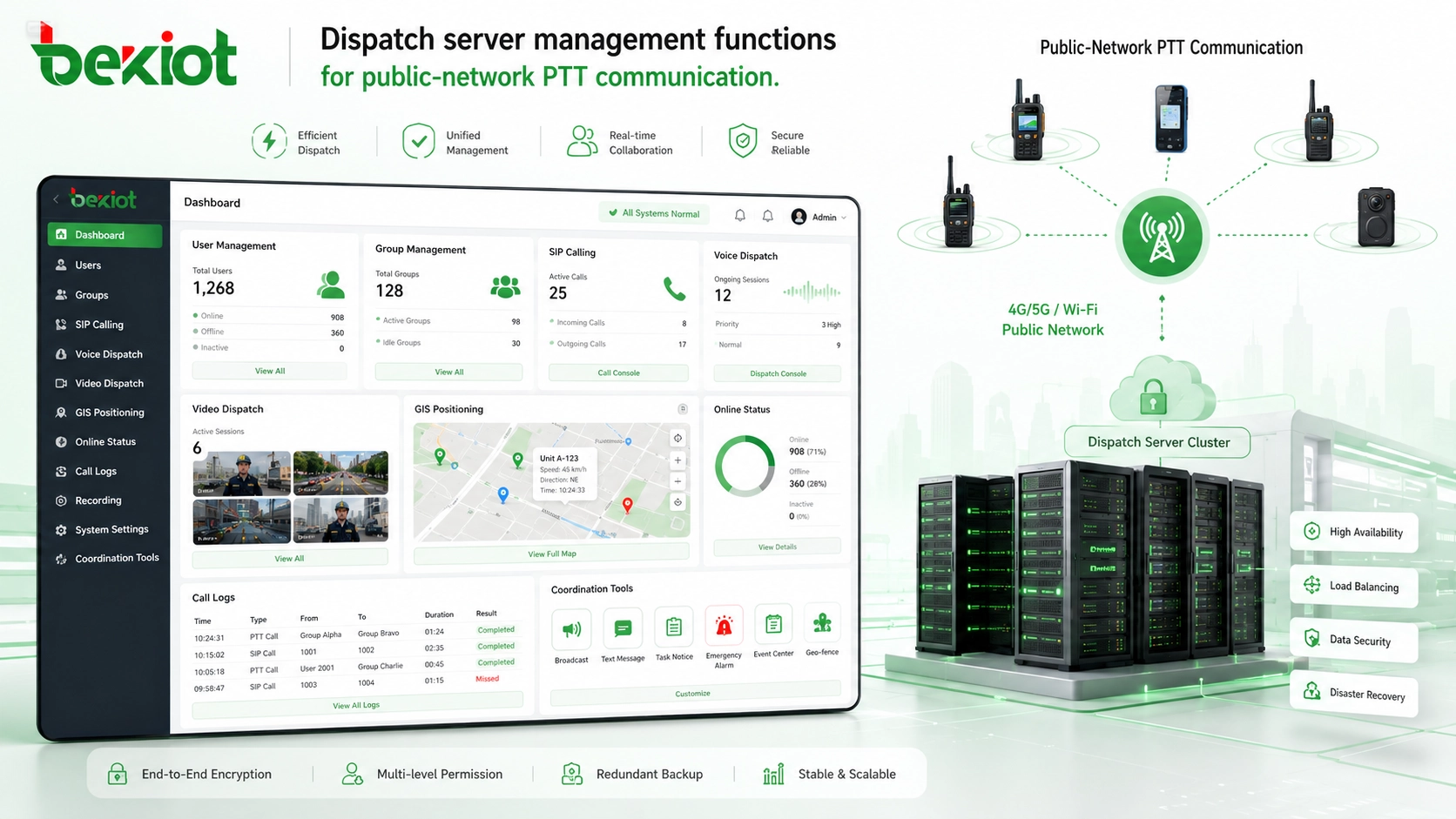Open the Dashboard sidebar item
The height and width of the screenshot is (819, 1456).
click(104, 235)
